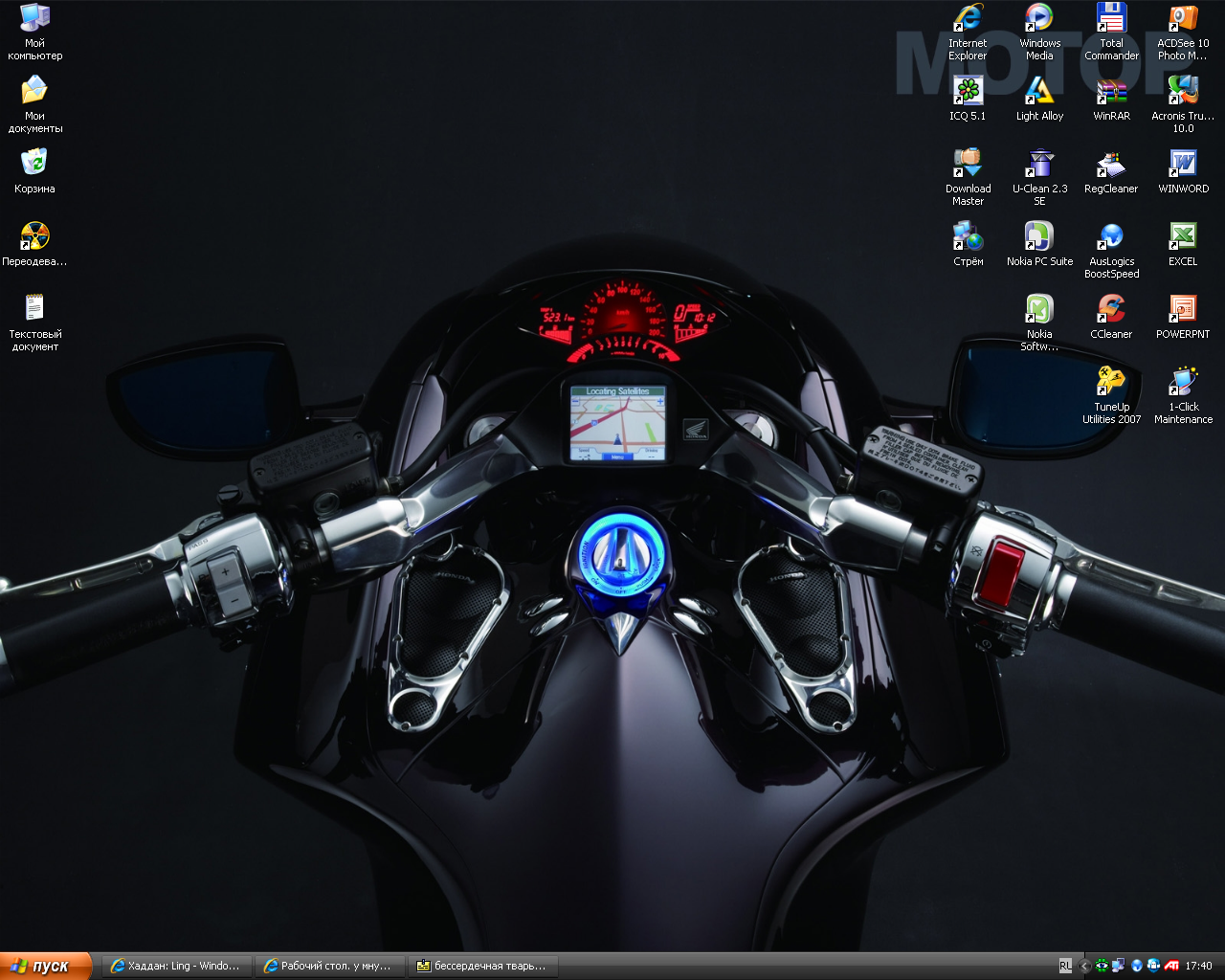Viewport: 1225px width, 980px height.
Task: Select CCleaner shortcut icon
Action: [1111, 309]
